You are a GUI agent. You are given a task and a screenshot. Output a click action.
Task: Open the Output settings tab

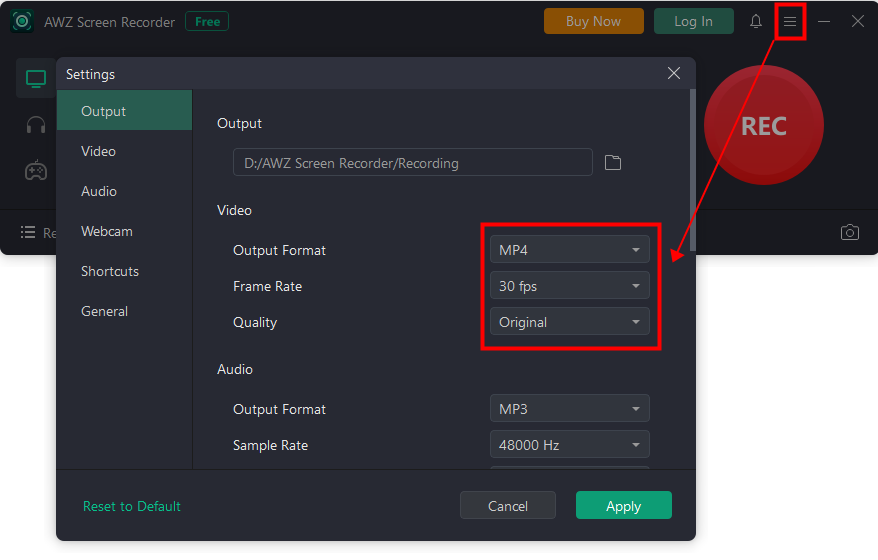tap(124, 111)
